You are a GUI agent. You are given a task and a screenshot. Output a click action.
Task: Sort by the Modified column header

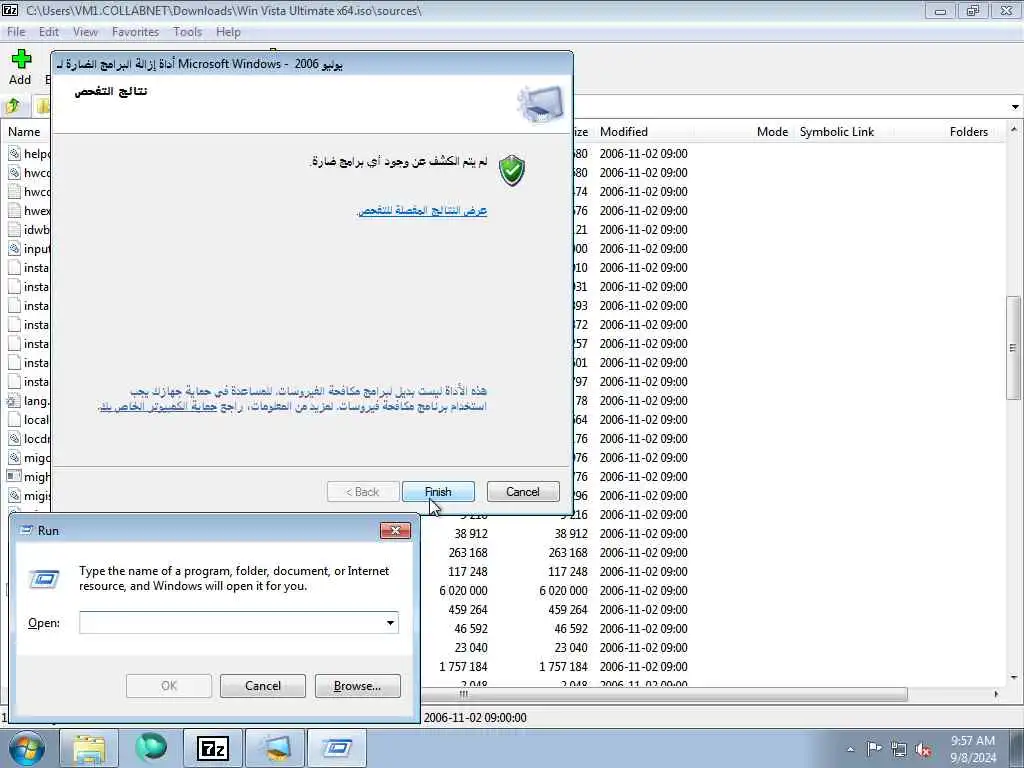(x=624, y=131)
